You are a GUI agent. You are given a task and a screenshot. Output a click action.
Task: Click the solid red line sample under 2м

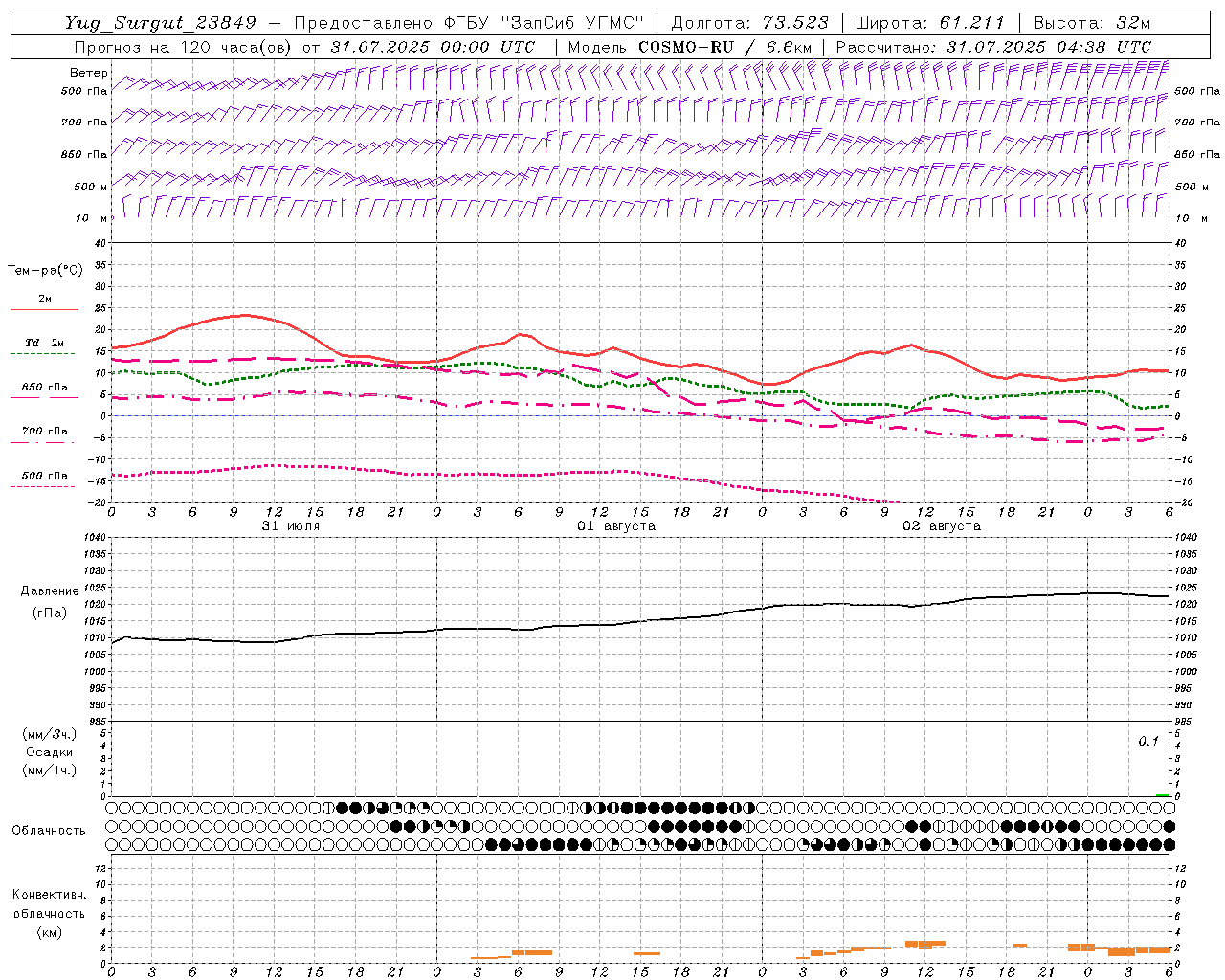point(44,309)
